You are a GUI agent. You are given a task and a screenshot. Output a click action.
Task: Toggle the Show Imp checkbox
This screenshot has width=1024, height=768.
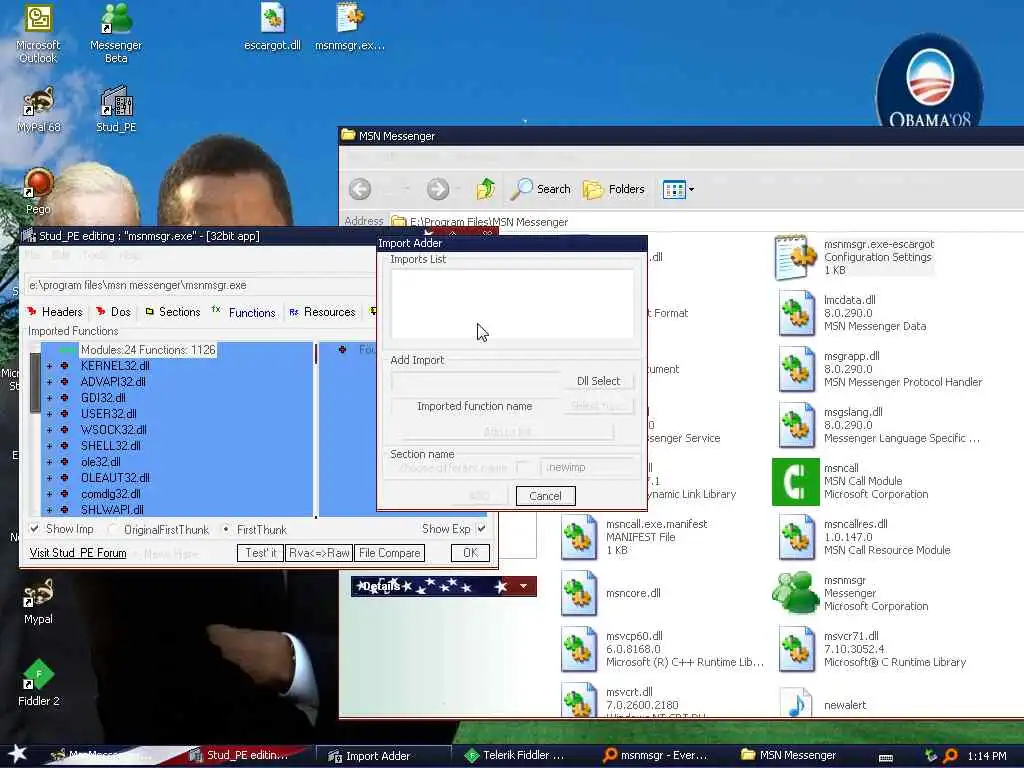(x=34, y=528)
